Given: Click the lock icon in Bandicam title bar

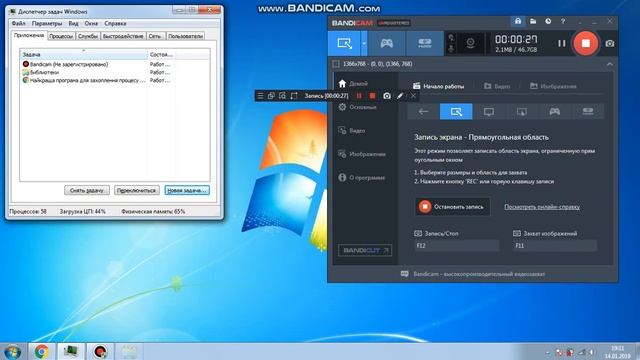Looking at the screenshot, I should click(518, 21).
